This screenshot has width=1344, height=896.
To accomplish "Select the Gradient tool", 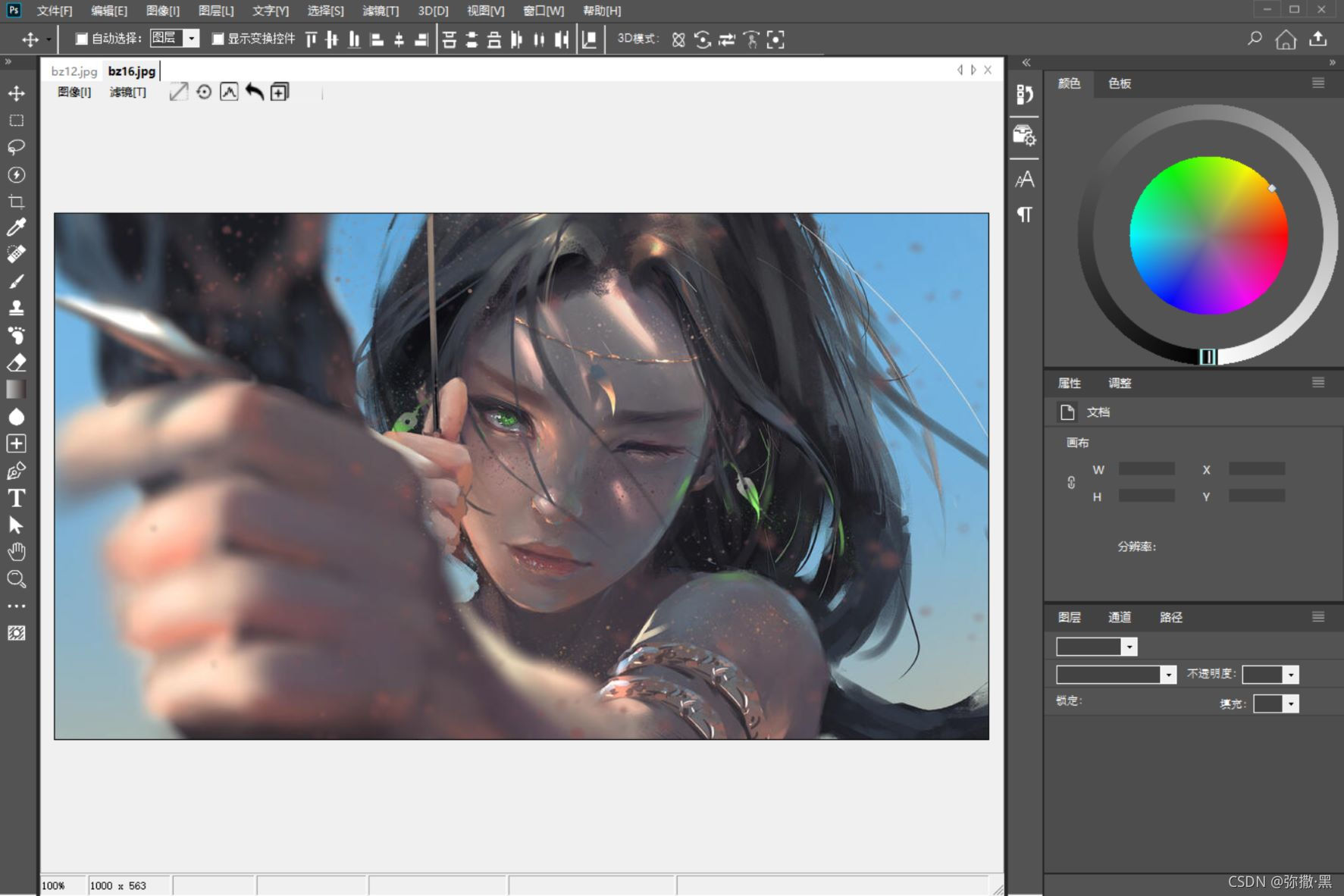I will tap(16, 389).
